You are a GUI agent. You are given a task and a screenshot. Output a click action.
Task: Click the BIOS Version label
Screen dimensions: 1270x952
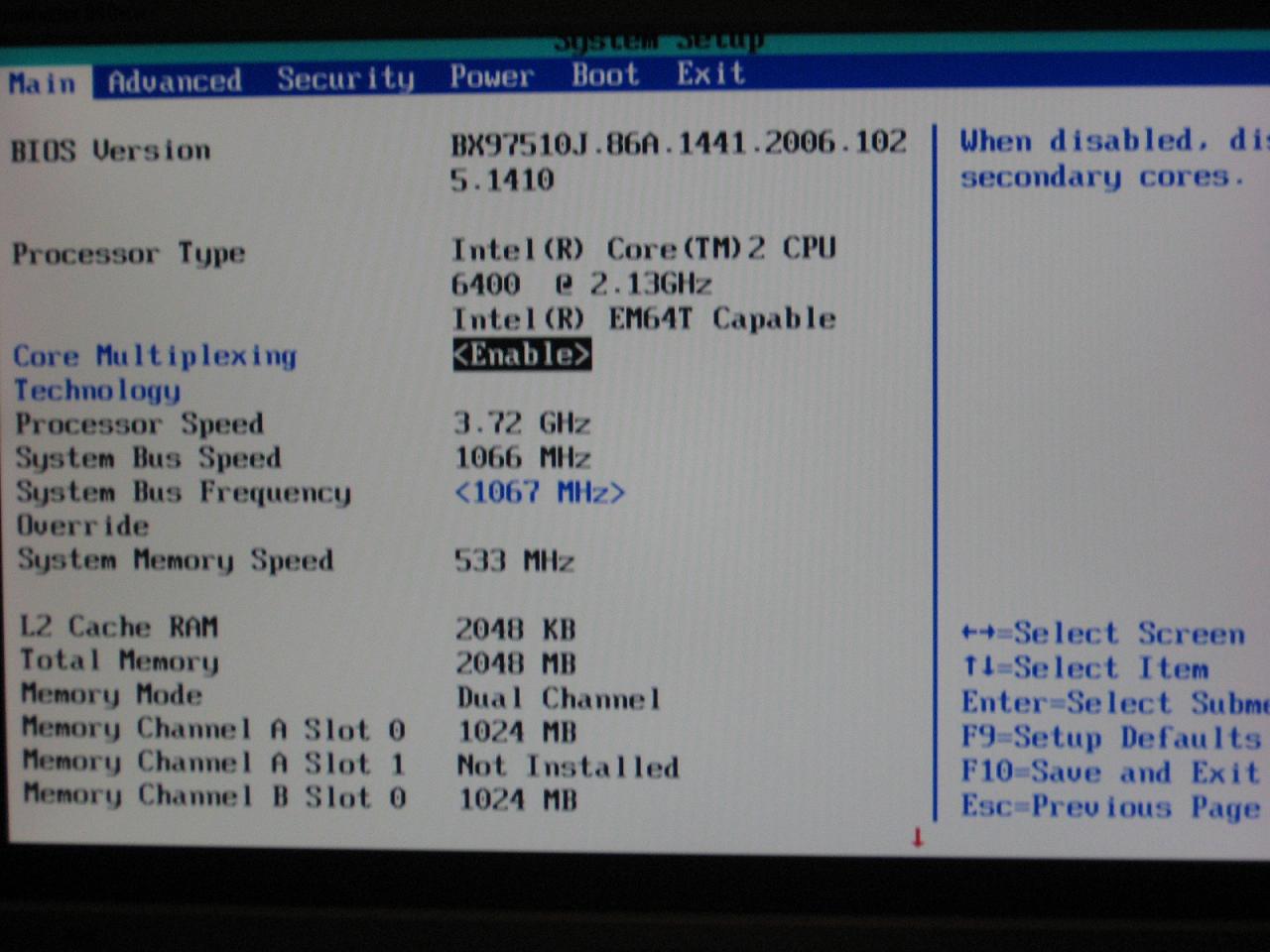110,151
